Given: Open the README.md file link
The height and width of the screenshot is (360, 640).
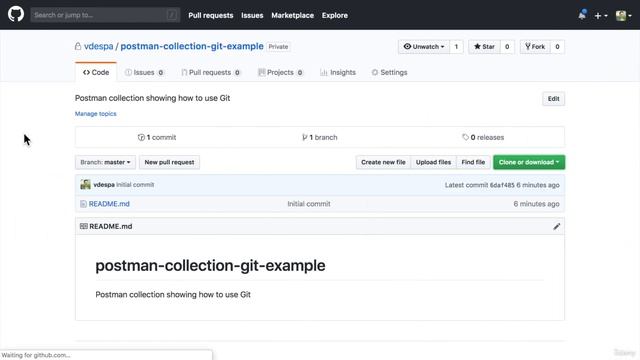Looking at the screenshot, I should click(109, 204).
